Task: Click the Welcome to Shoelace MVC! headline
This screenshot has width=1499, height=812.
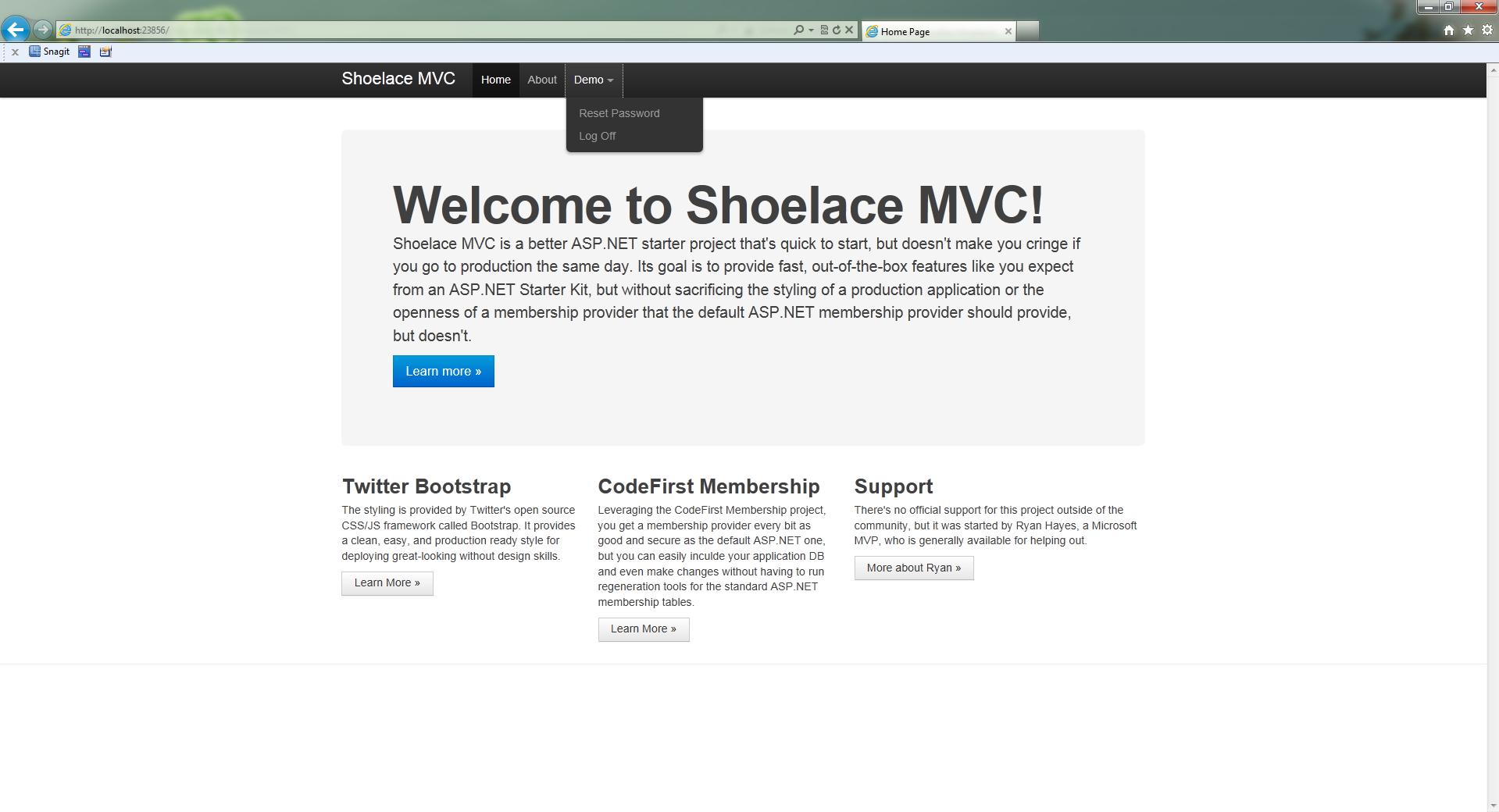Action: [718, 205]
